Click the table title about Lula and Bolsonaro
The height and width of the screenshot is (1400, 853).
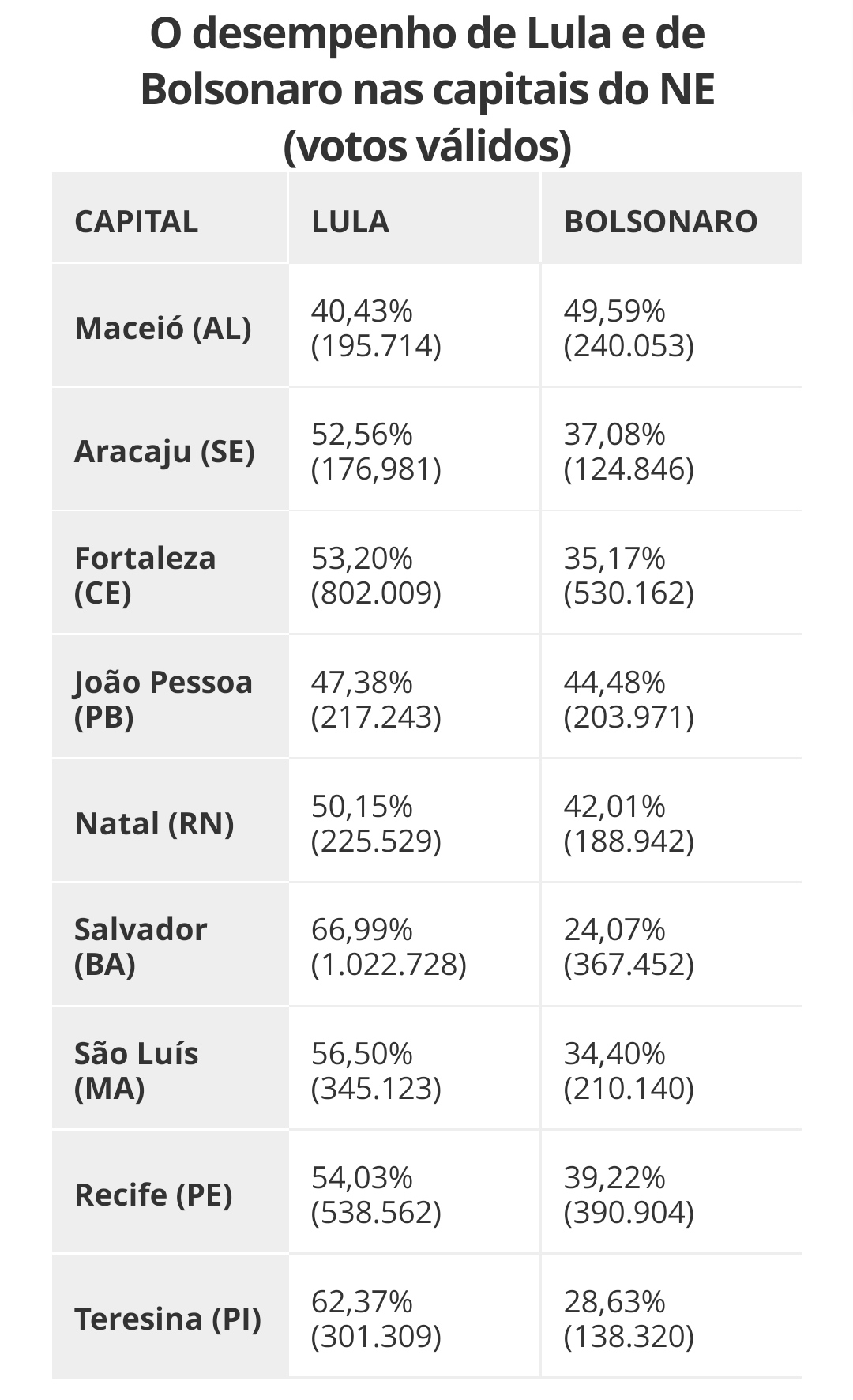click(427, 90)
